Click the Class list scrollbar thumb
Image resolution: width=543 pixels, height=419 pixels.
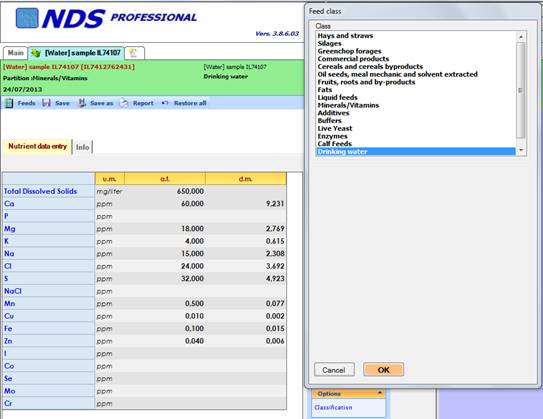(x=521, y=90)
